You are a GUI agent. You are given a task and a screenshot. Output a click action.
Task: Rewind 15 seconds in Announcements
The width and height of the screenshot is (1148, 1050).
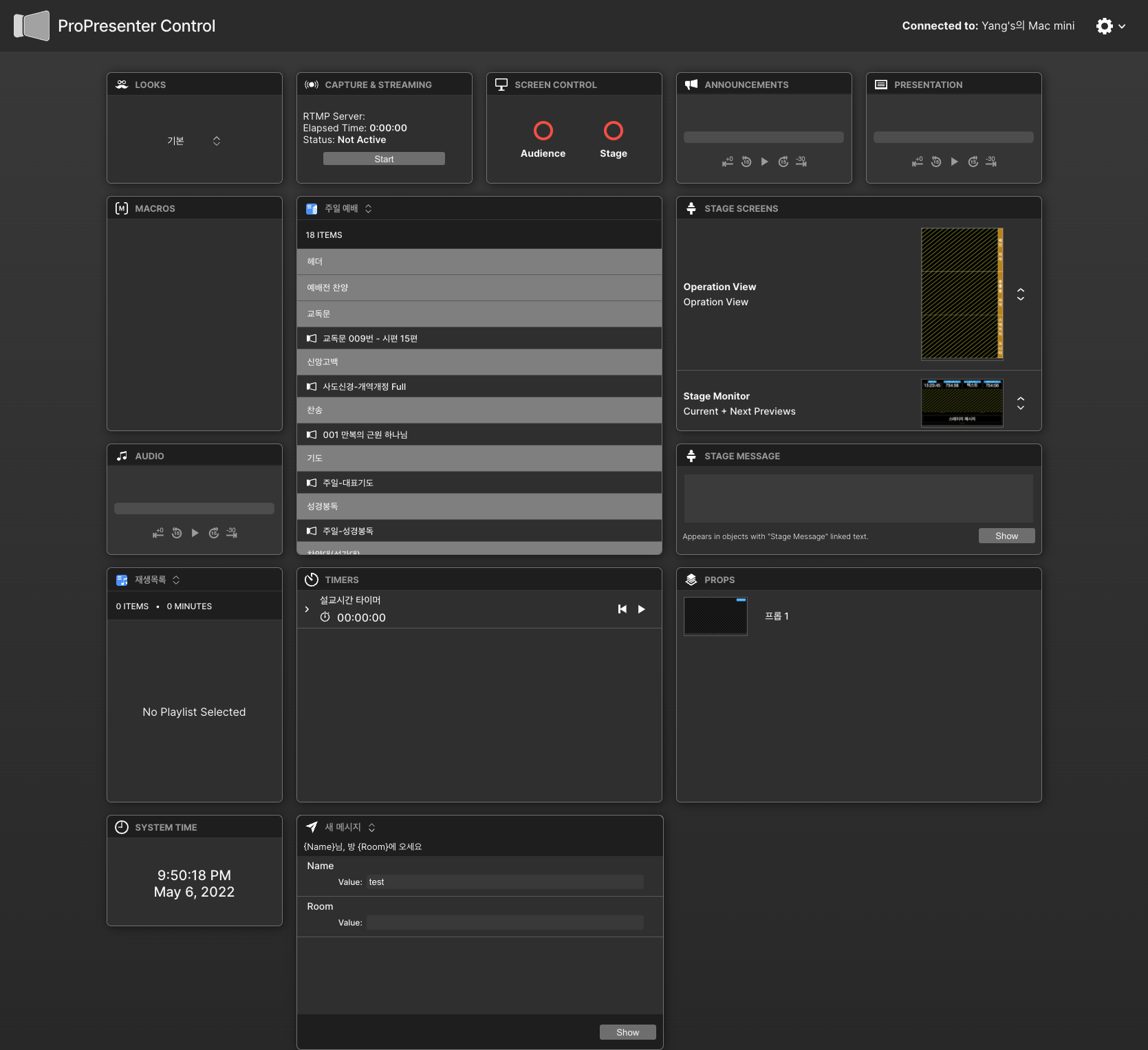(x=746, y=162)
